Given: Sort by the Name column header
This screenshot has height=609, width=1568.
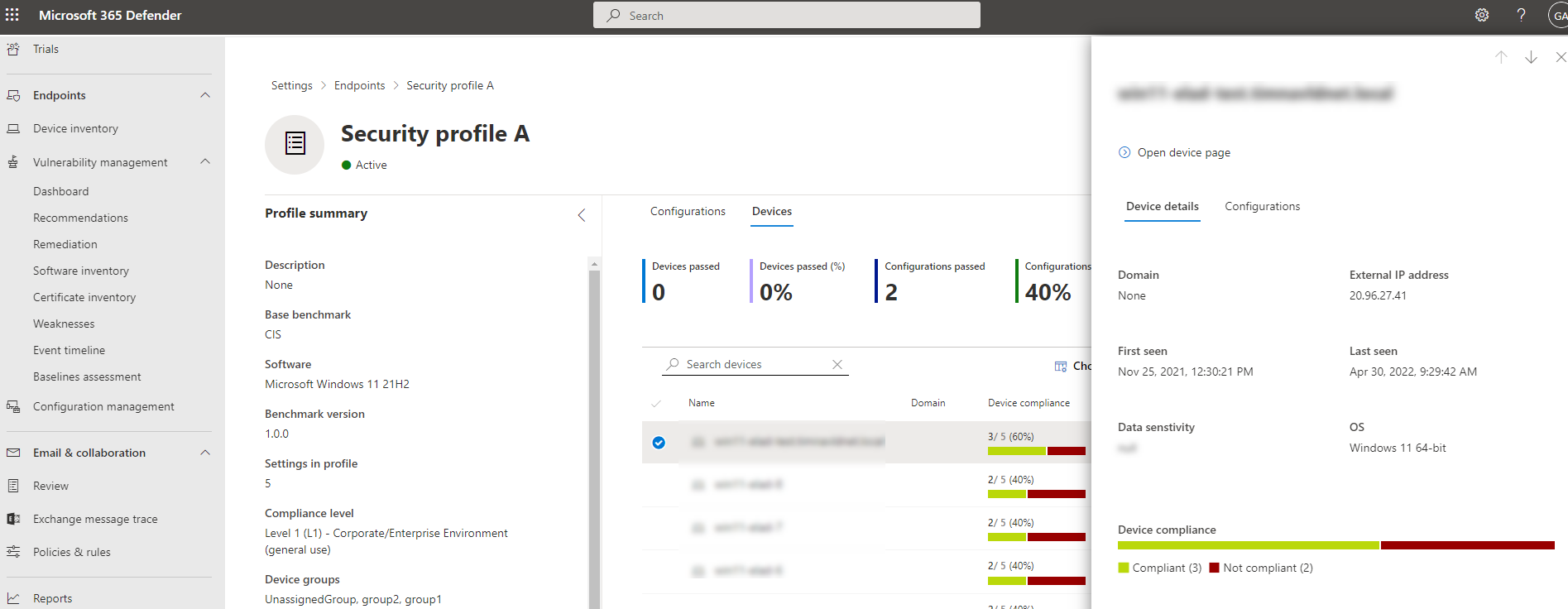Looking at the screenshot, I should click(701, 403).
